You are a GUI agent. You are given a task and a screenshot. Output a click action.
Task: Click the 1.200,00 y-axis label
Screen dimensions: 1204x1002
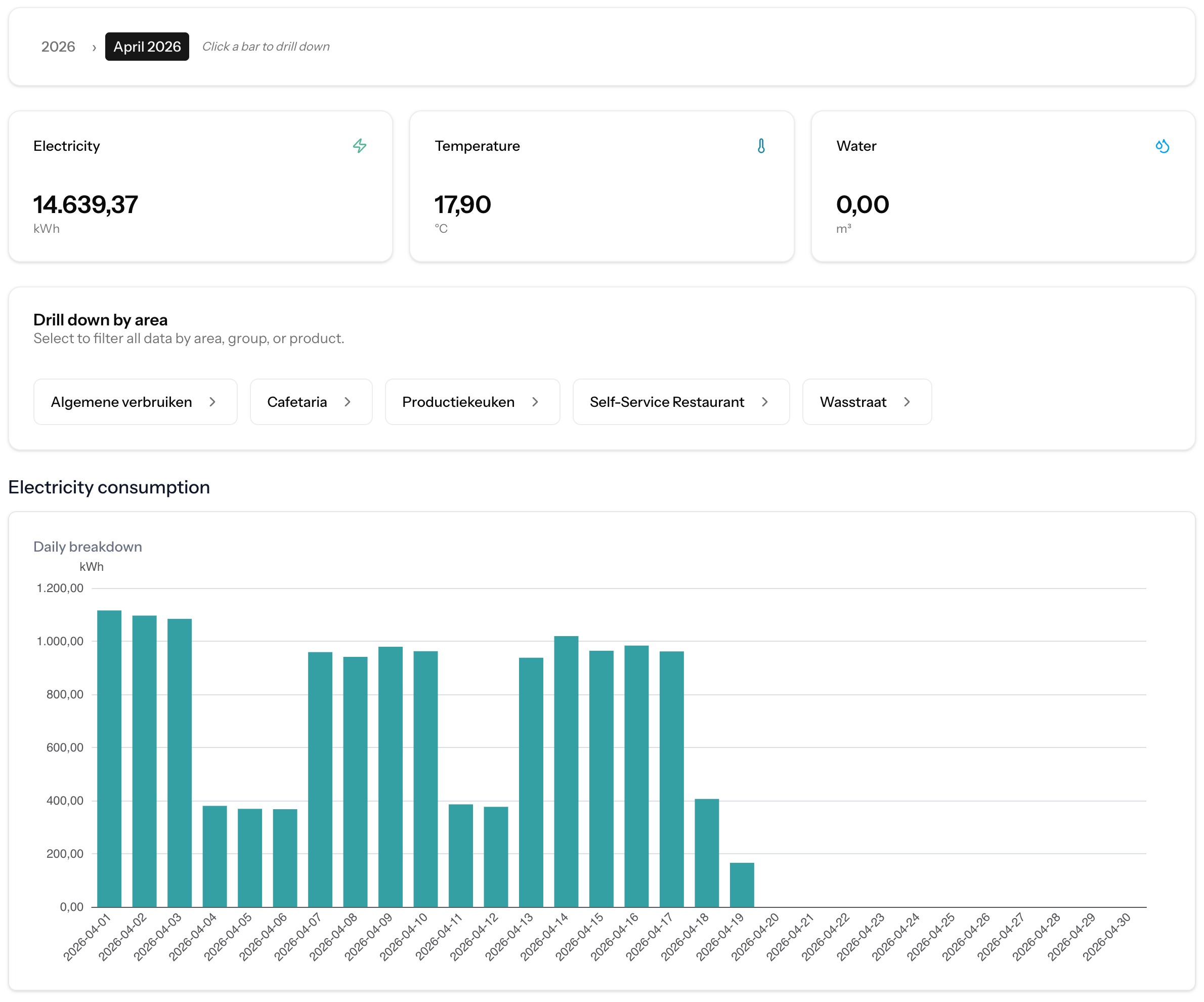click(60, 588)
